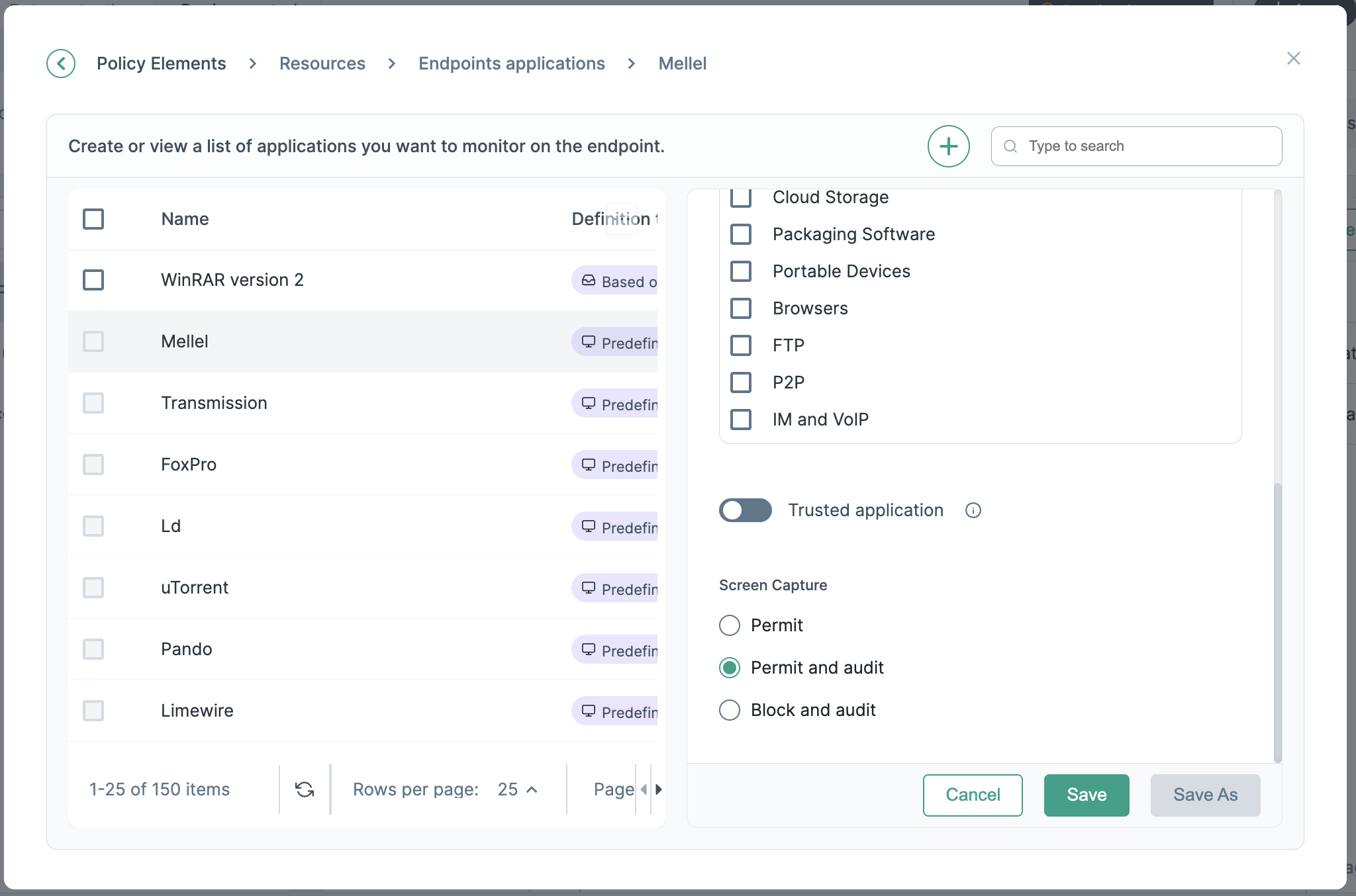Select the WinRAR version 2 row checkbox

click(93, 280)
